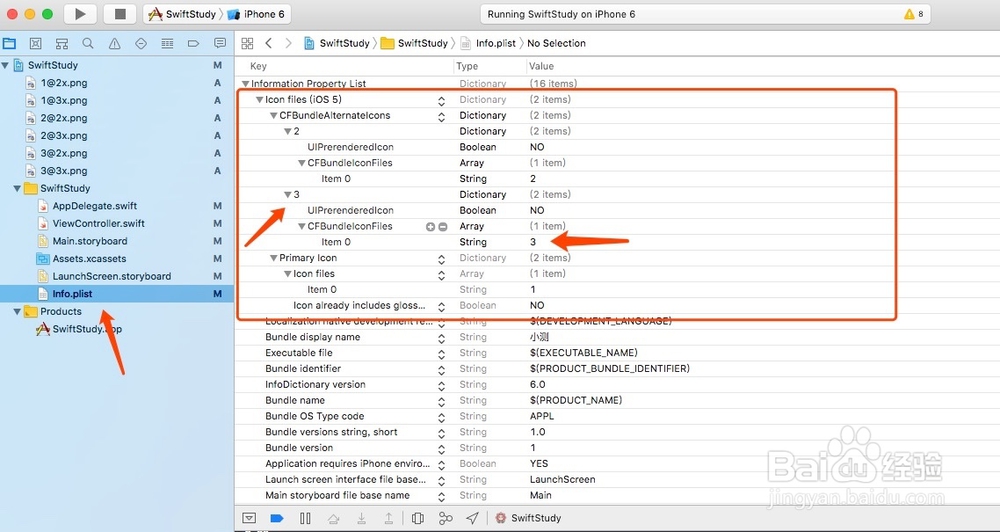Add row with plus next to CFBundleIconFiles

[x=430, y=226]
